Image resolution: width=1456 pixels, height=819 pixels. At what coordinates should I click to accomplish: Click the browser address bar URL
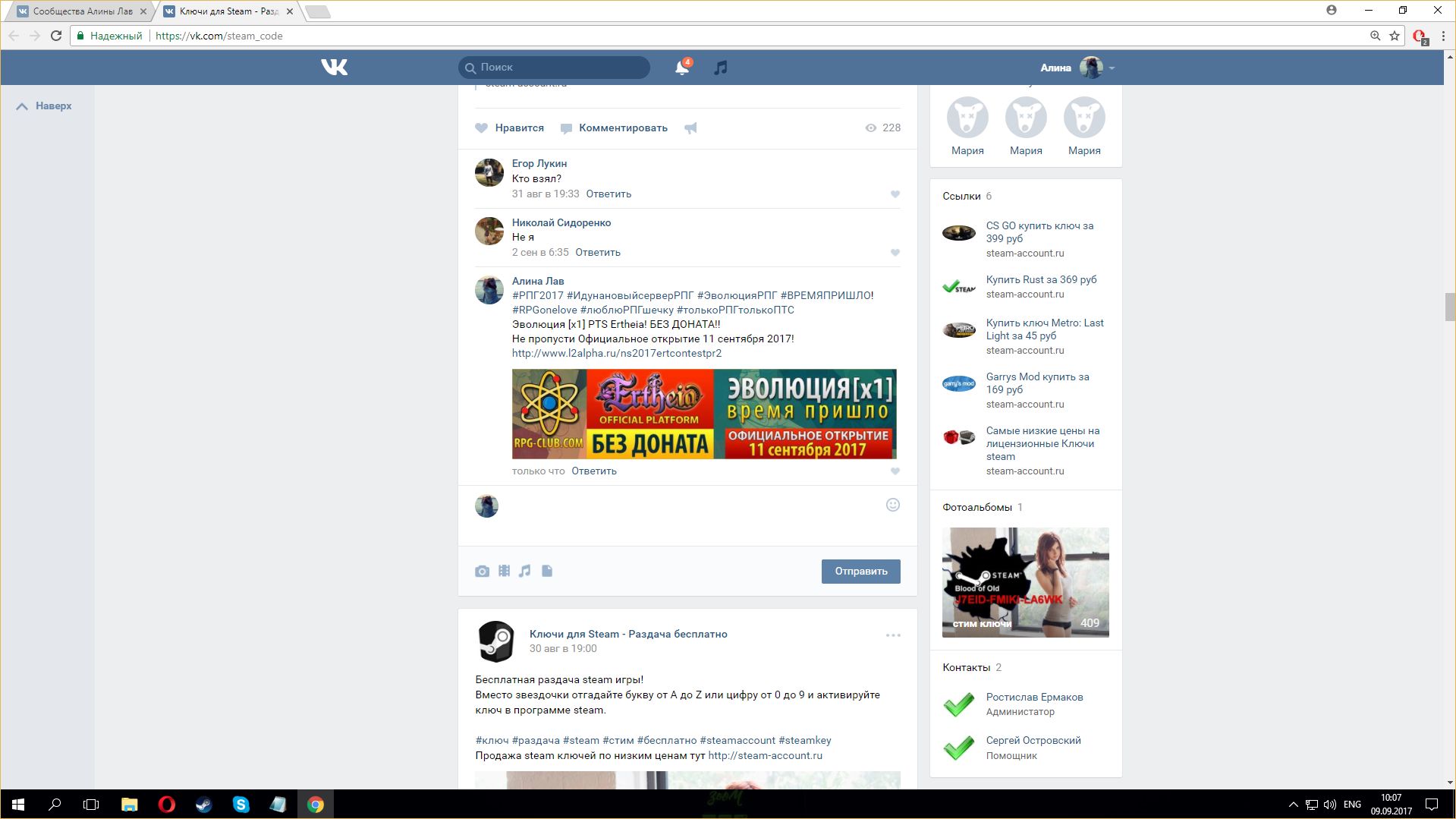pyautogui.click(x=219, y=36)
